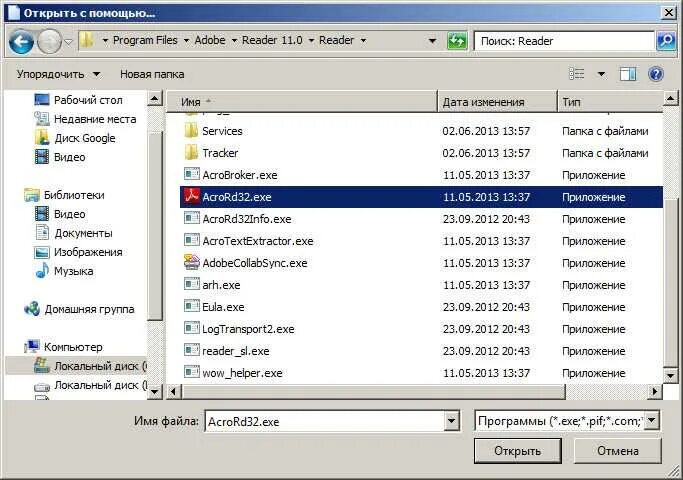Select Reader 11.0 in address path
Image resolution: width=683 pixels, height=480 pixels.
(x=272, y=40)
